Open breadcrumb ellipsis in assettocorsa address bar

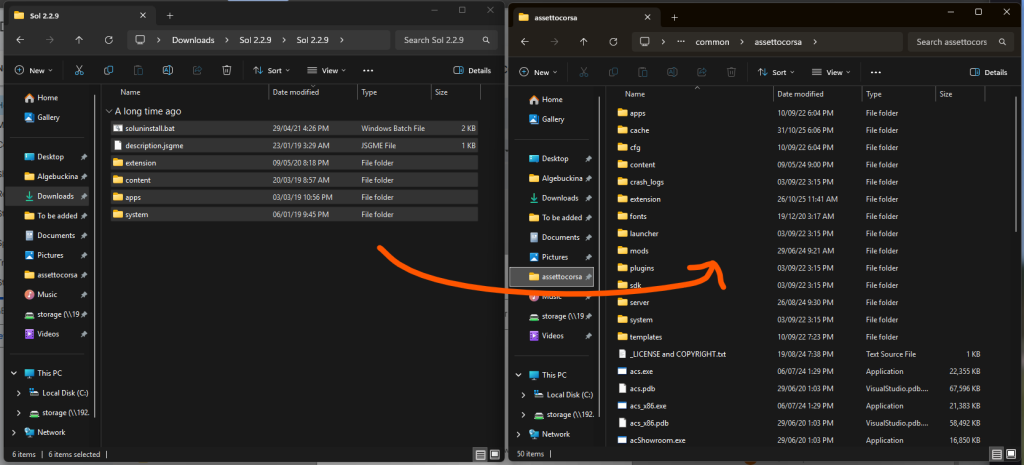click(681, 42)
